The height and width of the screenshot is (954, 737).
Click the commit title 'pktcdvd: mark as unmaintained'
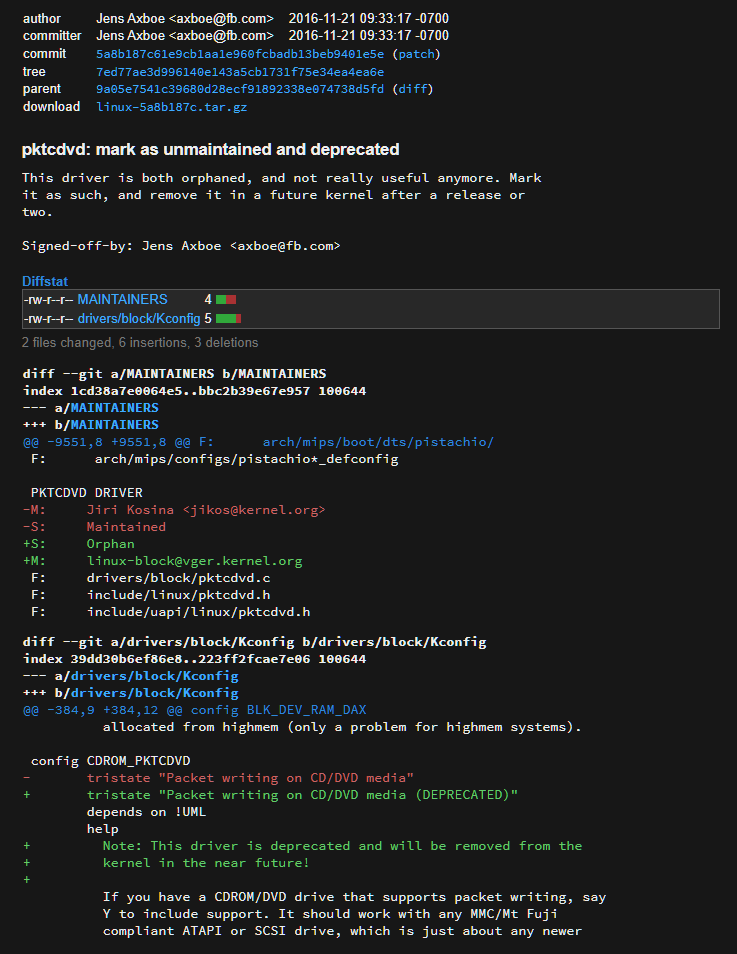click(211, 150)
